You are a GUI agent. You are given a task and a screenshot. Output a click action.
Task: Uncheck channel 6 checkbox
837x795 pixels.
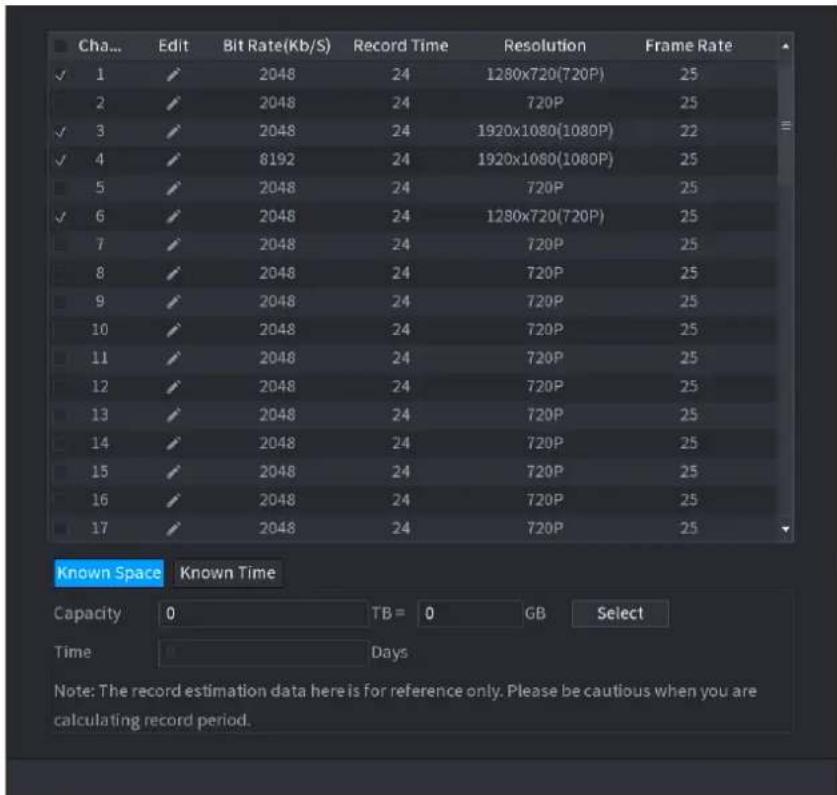coord(61,216)
